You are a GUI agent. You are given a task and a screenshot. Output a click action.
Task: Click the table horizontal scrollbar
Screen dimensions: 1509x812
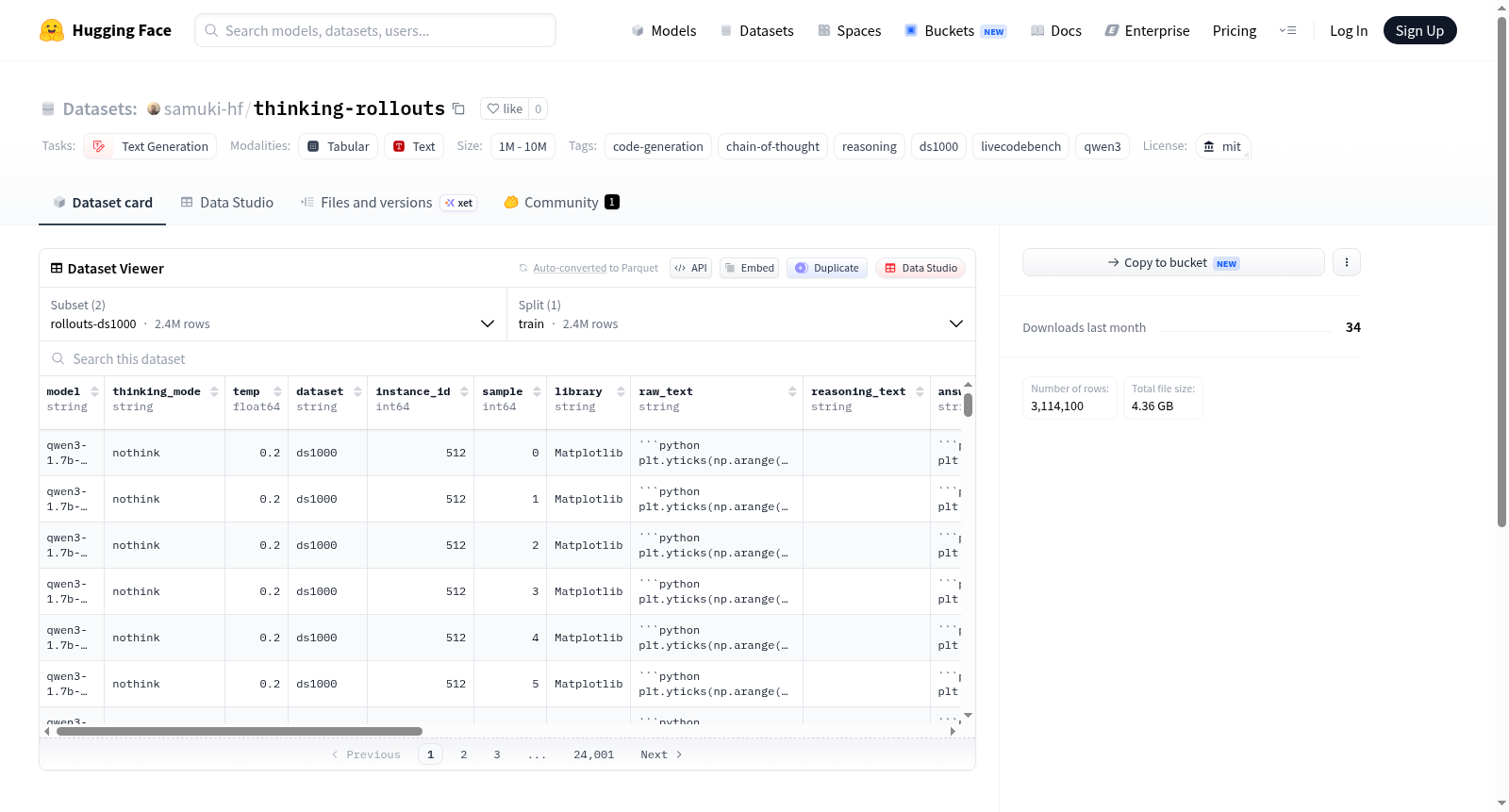click(240, 731)
